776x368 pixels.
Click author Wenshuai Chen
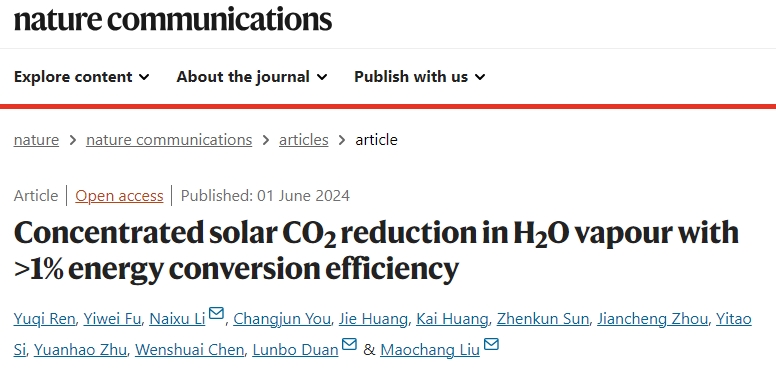click(190, 350)
